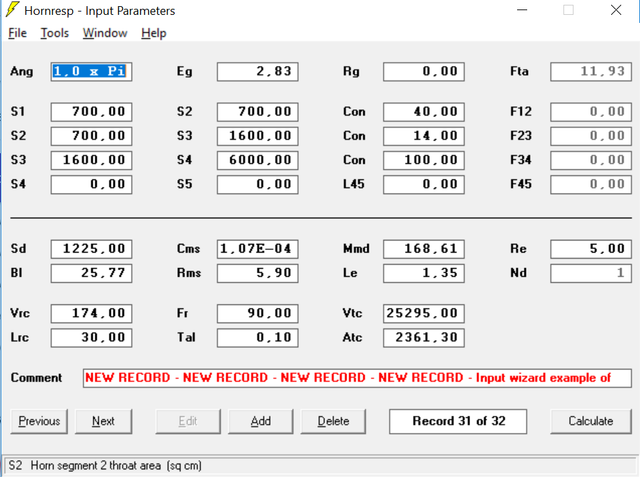Click the F45 field
The image size is (640, 477).
(591, 184)
